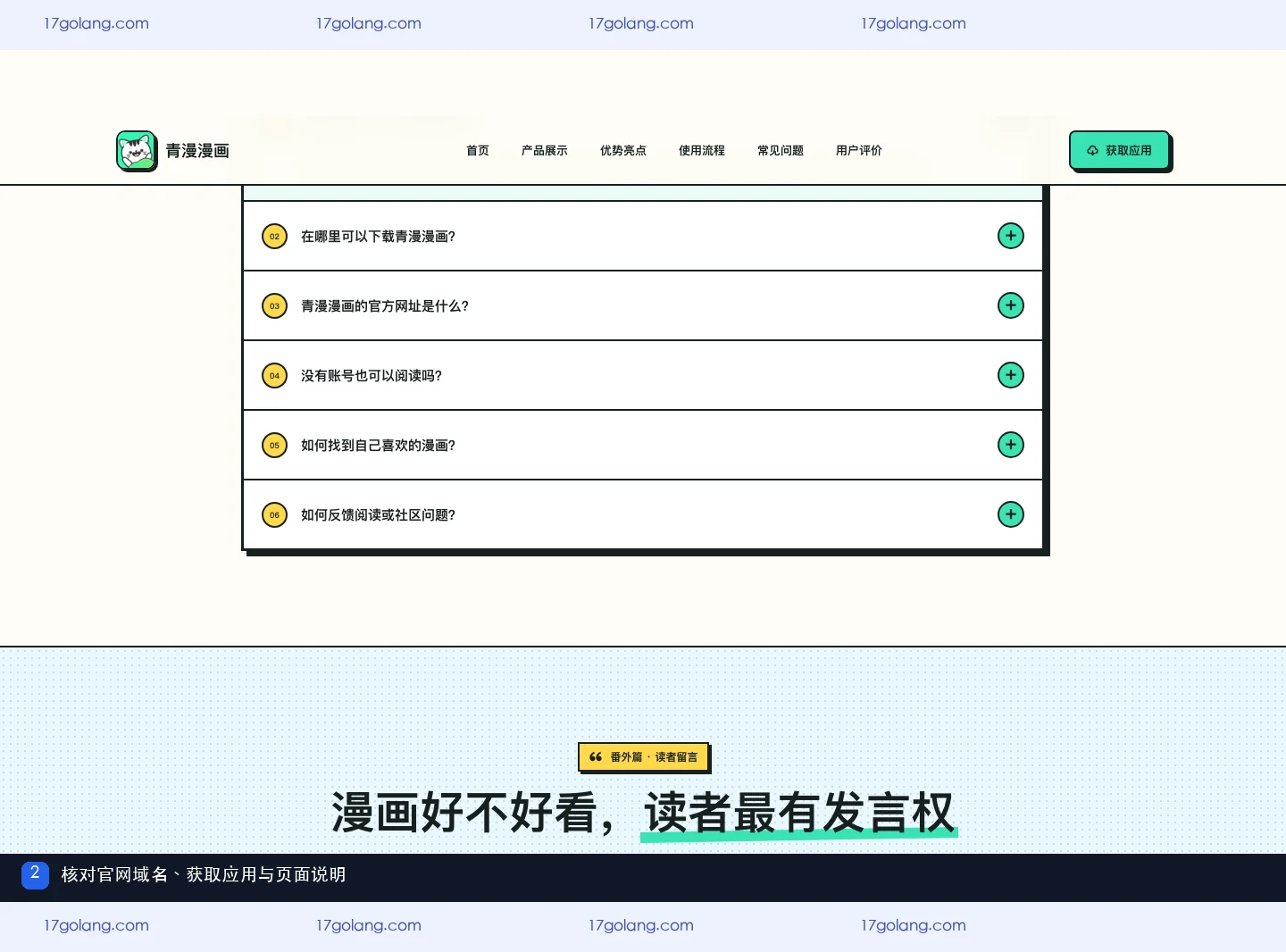Open 常见问题 in the top menu
Screen dimensions: 1286x952
(x=781, y=150)
